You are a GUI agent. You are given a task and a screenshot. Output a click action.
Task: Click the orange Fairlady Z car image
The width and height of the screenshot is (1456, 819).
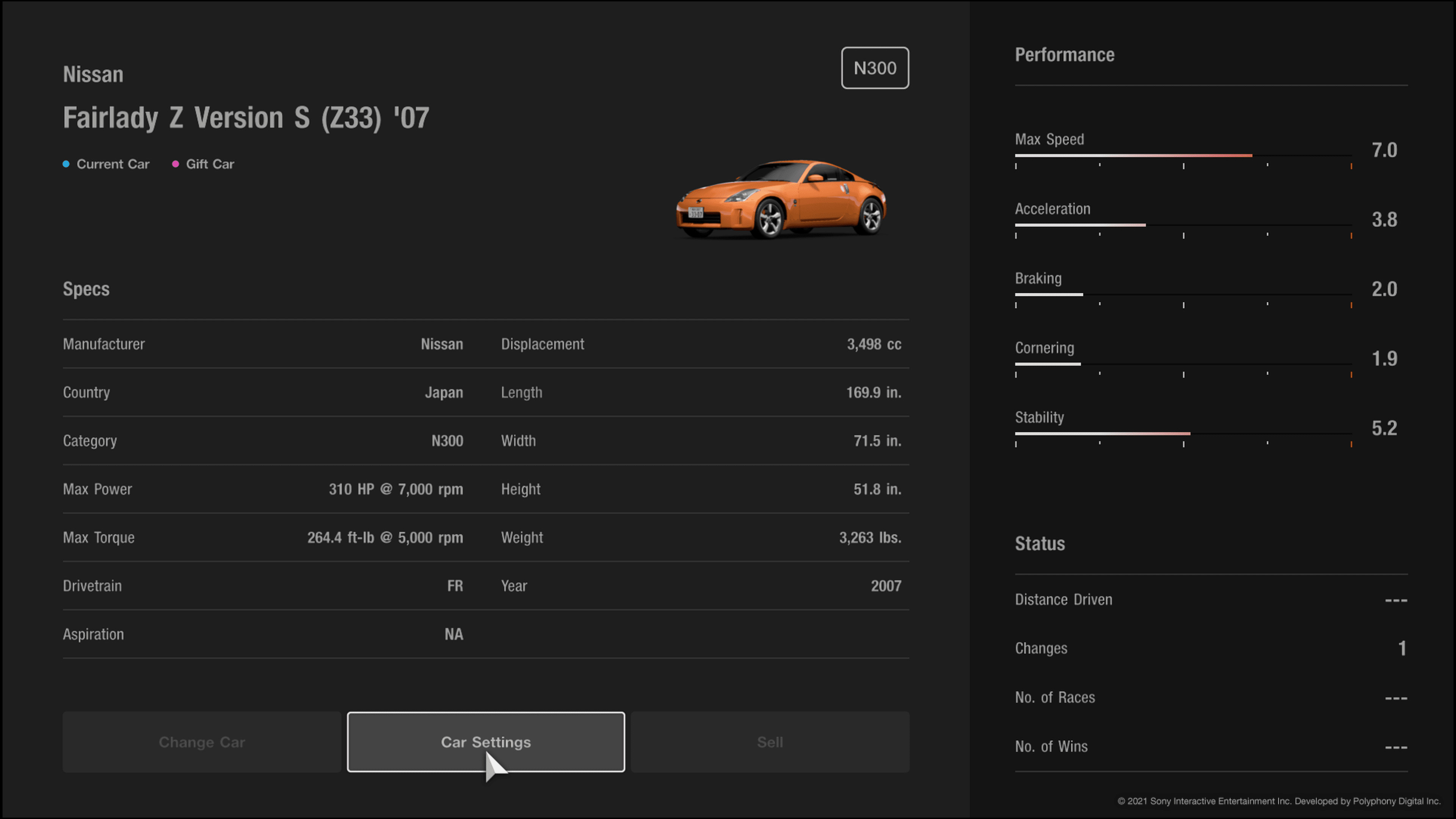pos(781,199)
